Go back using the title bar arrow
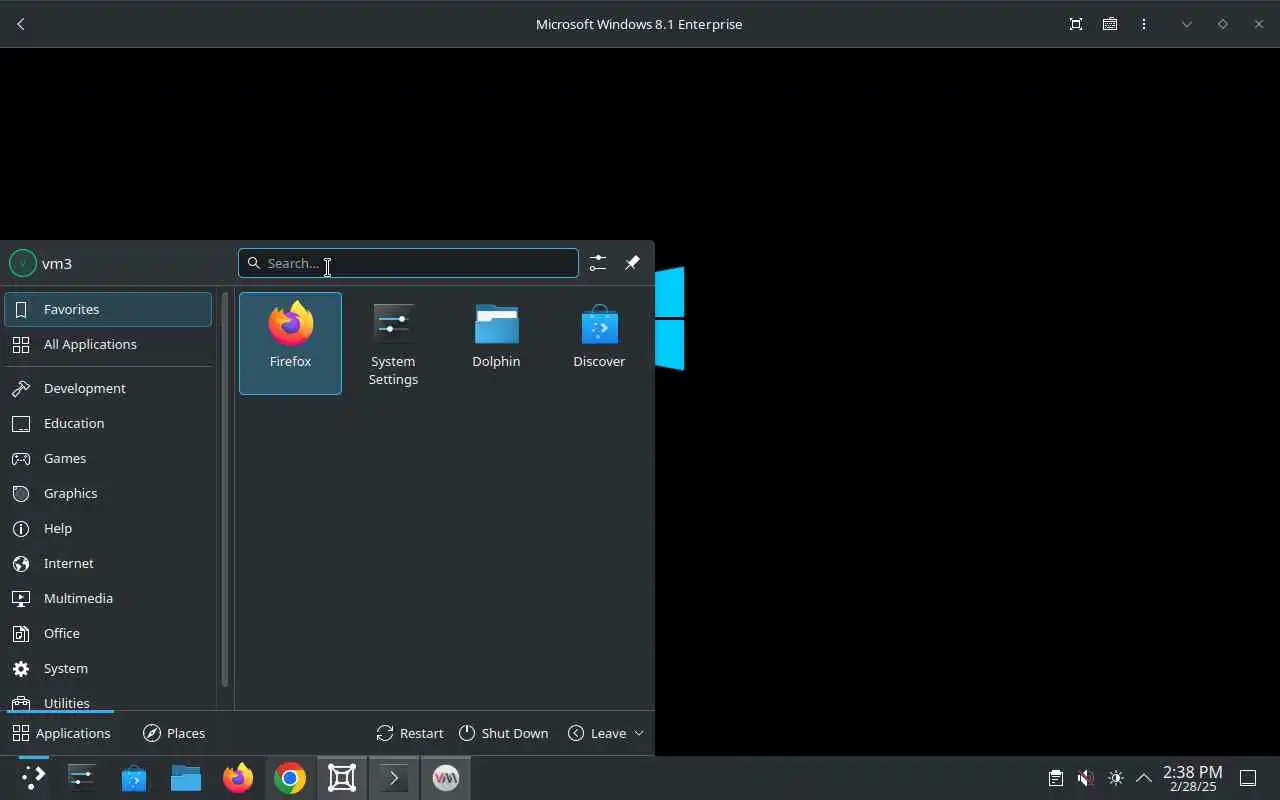 pos(21,24)
